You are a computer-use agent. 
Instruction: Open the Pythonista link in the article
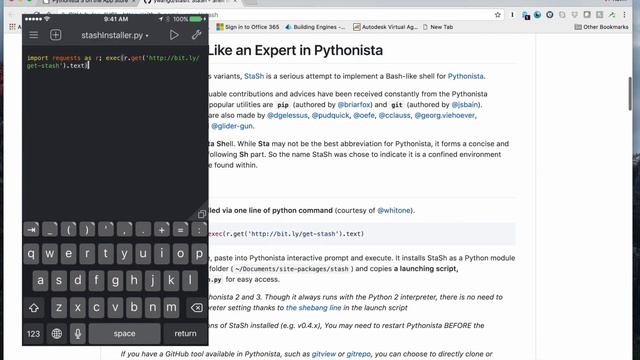[x=465, y=76]
